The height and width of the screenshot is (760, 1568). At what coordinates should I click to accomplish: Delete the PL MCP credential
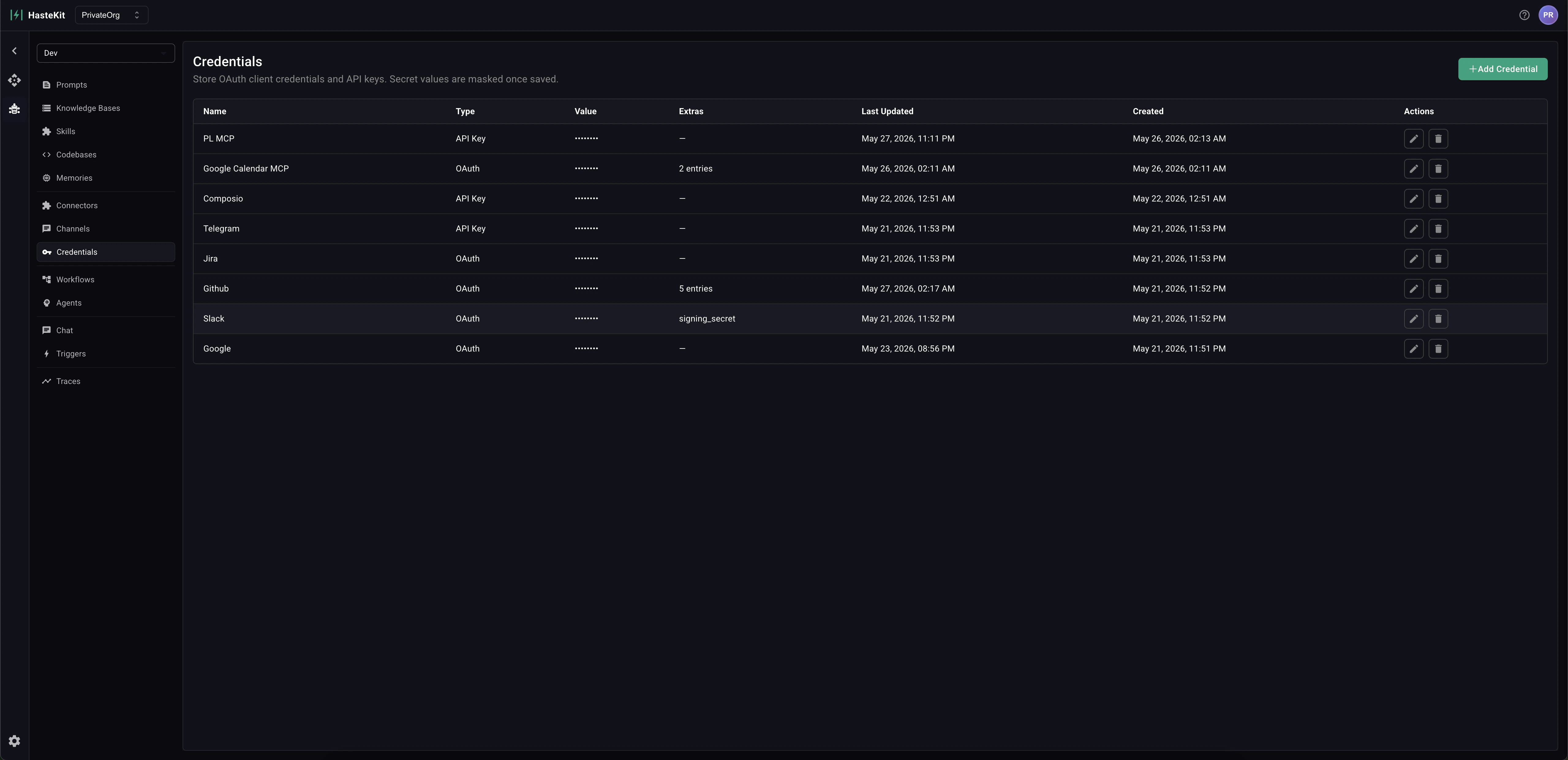1438,139
